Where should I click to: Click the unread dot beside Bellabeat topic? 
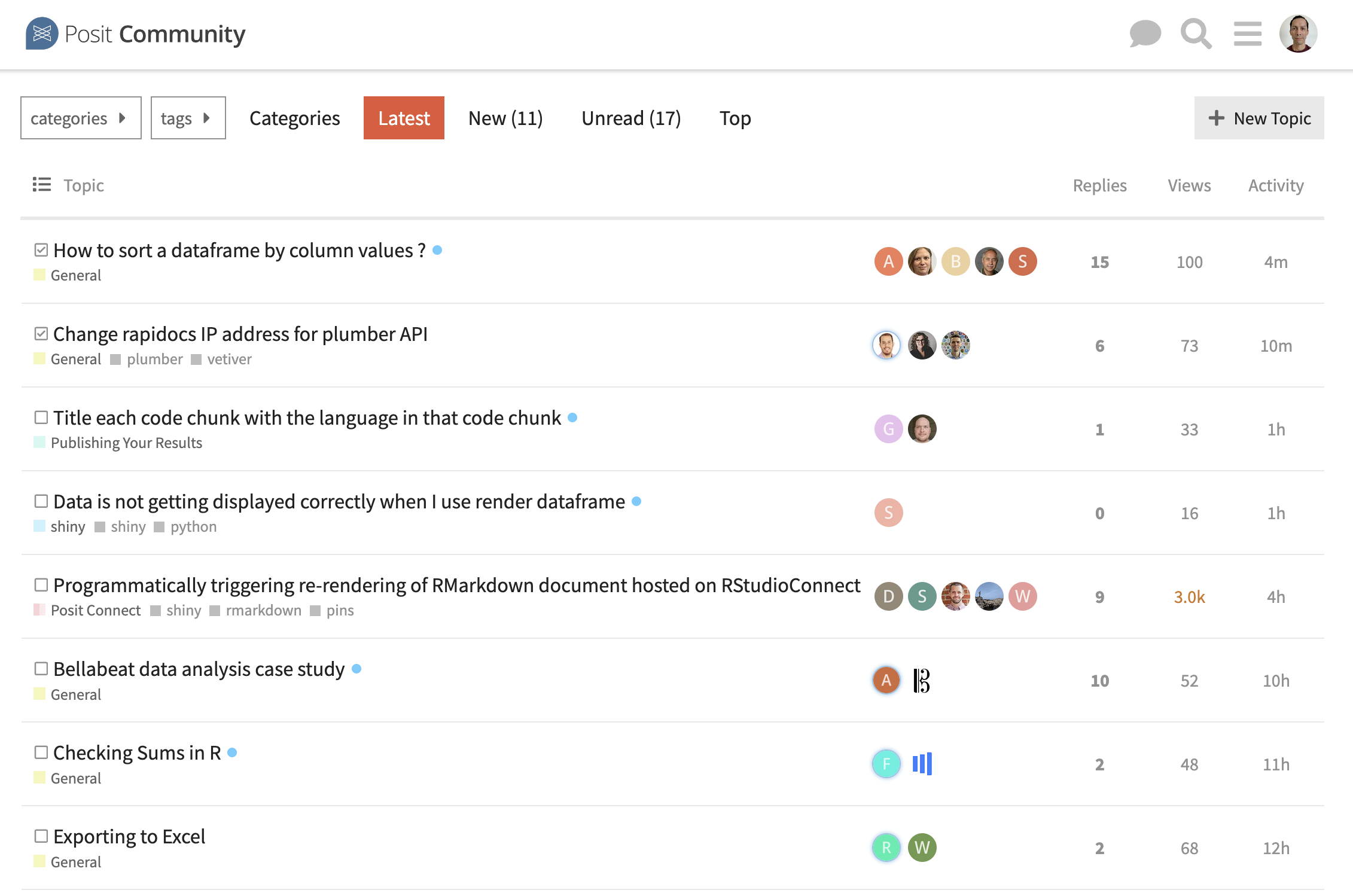pyautogui.click(x=356, y=669)
